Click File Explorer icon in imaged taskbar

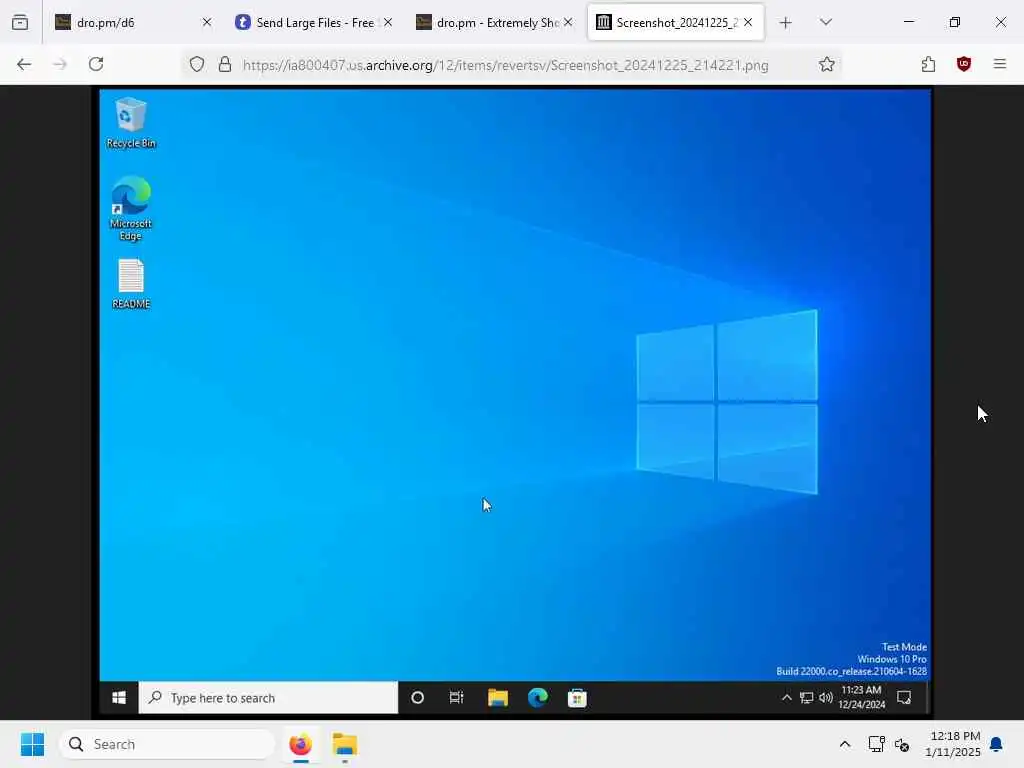tap(498, 697)
